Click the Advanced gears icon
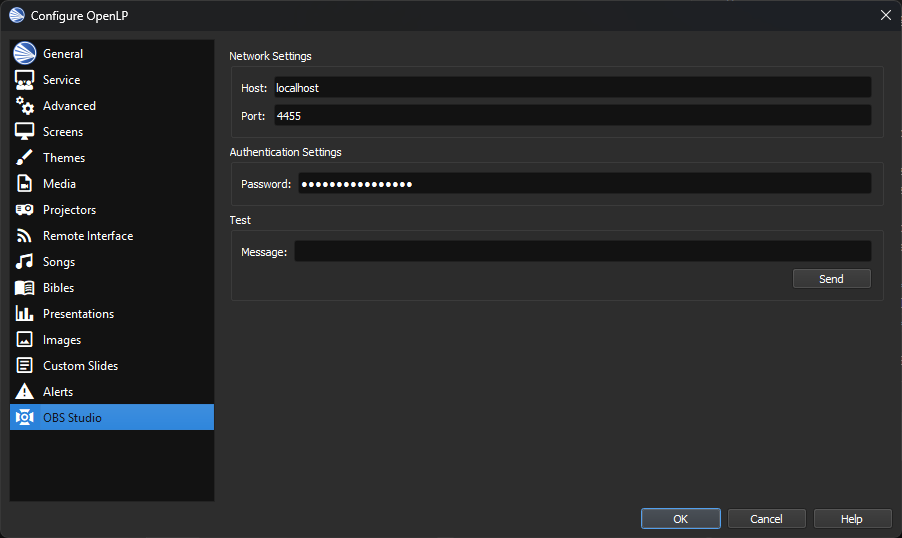Viewport: 902px width, 538px height. click(x=25, y=106)
